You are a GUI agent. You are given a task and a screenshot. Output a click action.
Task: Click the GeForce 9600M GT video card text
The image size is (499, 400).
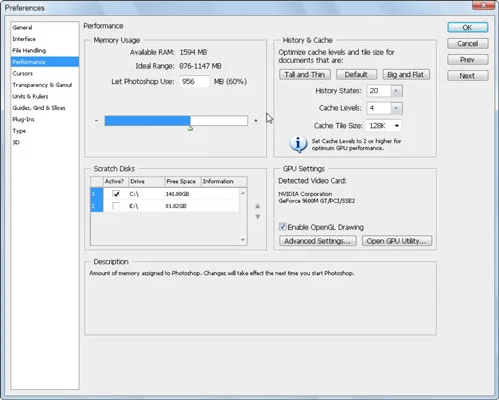tap(317, 201)
